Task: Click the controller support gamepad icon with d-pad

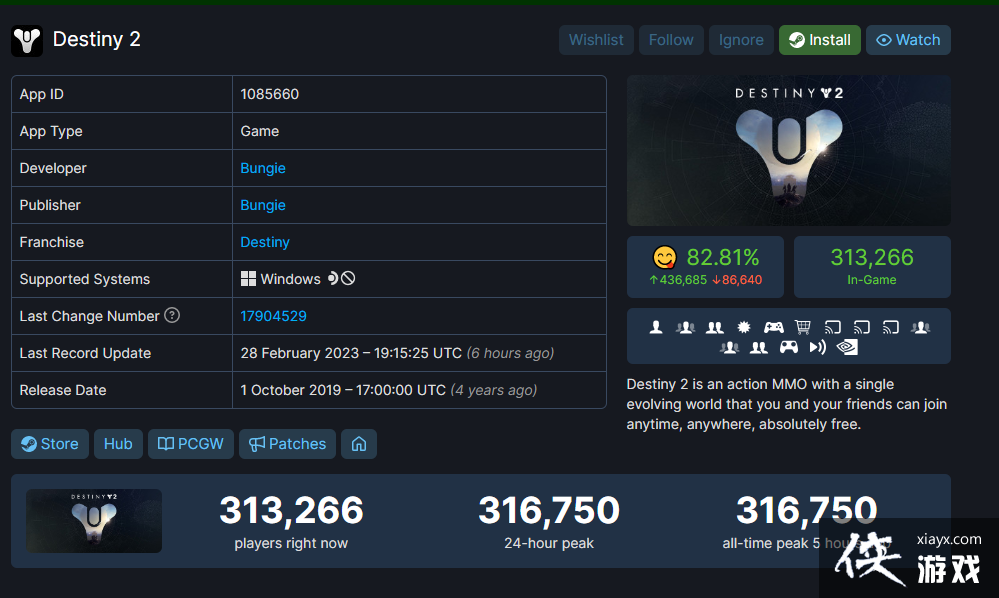Action: 773,327
